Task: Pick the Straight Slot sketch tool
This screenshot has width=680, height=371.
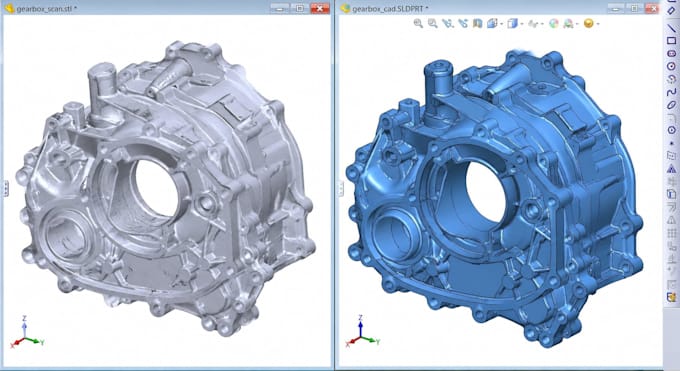Action: pyautogui.click(x=671, y=53)
